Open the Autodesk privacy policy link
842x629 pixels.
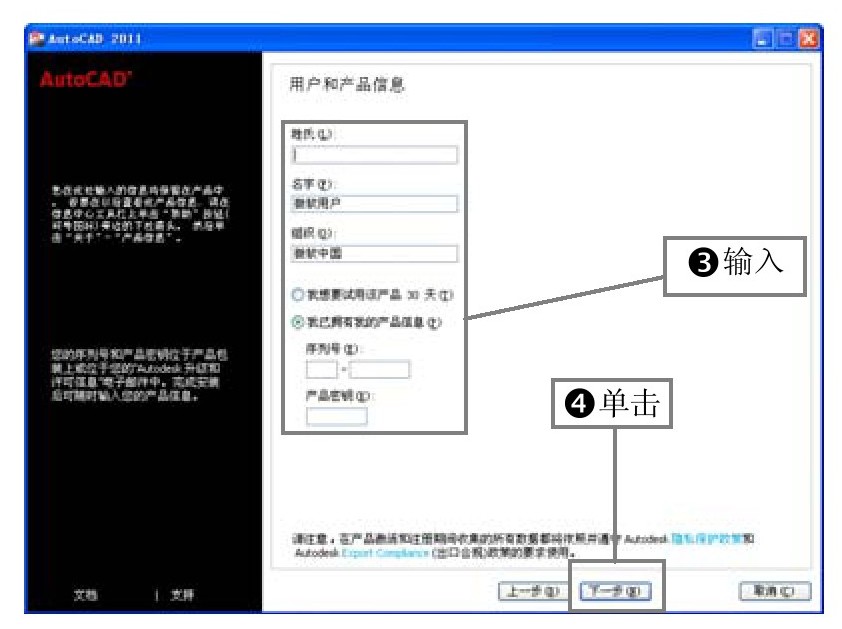click(x=707, y=539)
